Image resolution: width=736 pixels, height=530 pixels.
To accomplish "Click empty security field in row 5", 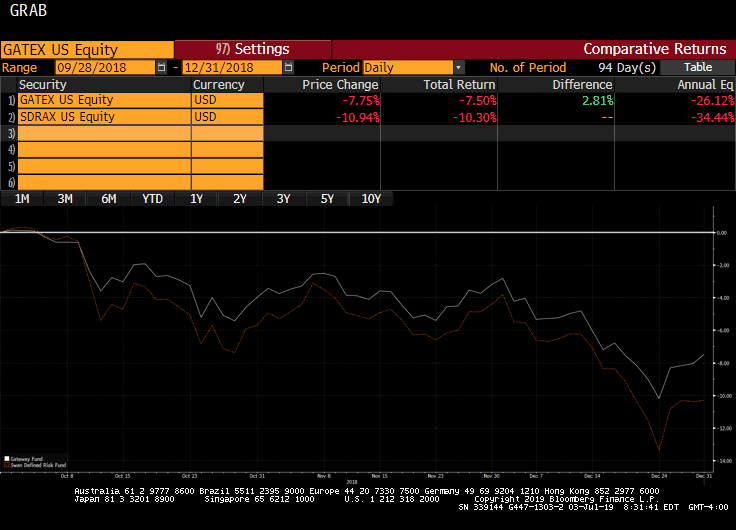I will pos(104,166).
